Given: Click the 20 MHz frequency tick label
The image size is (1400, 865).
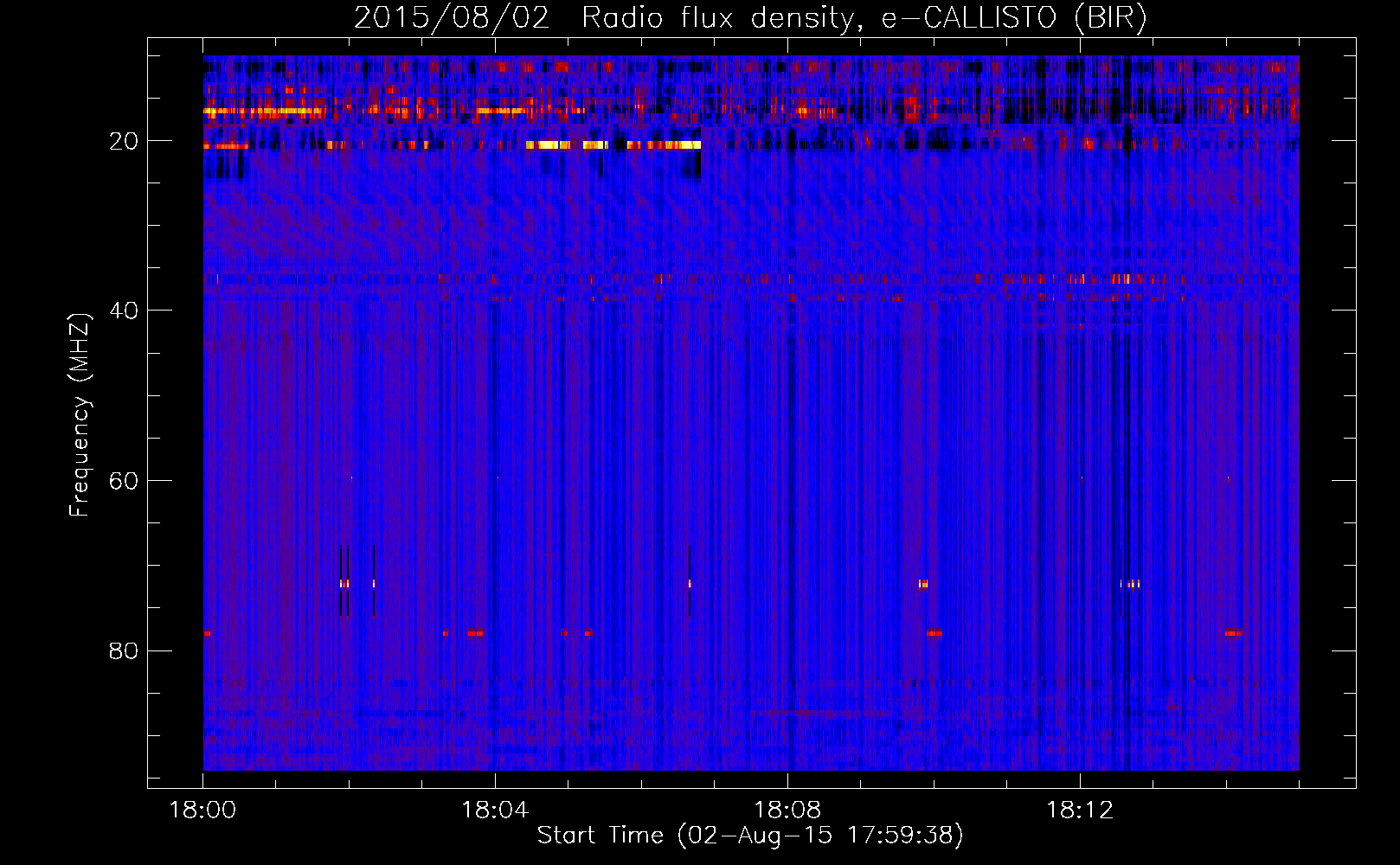Looking at the screenshot, I should pyautogui.click(x=124, y=141).
